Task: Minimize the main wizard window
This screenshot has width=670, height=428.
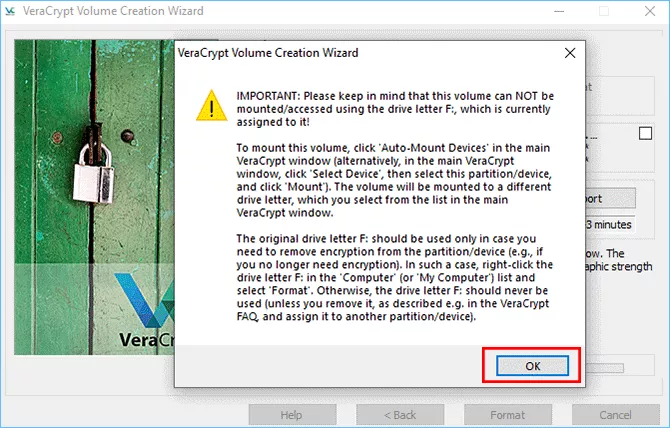Action: 559,11
